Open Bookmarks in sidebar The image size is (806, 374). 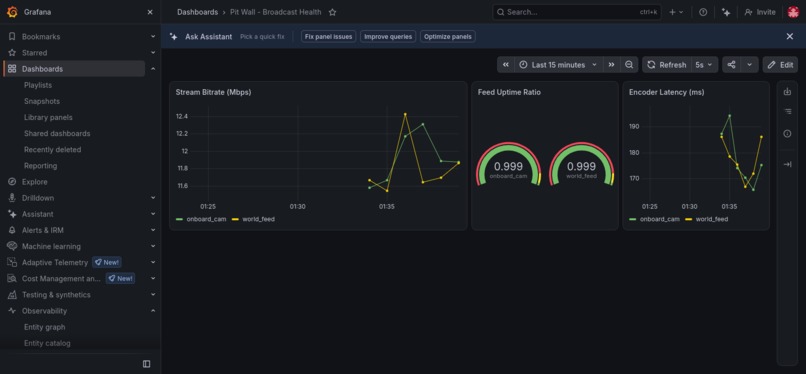(41, 36)
